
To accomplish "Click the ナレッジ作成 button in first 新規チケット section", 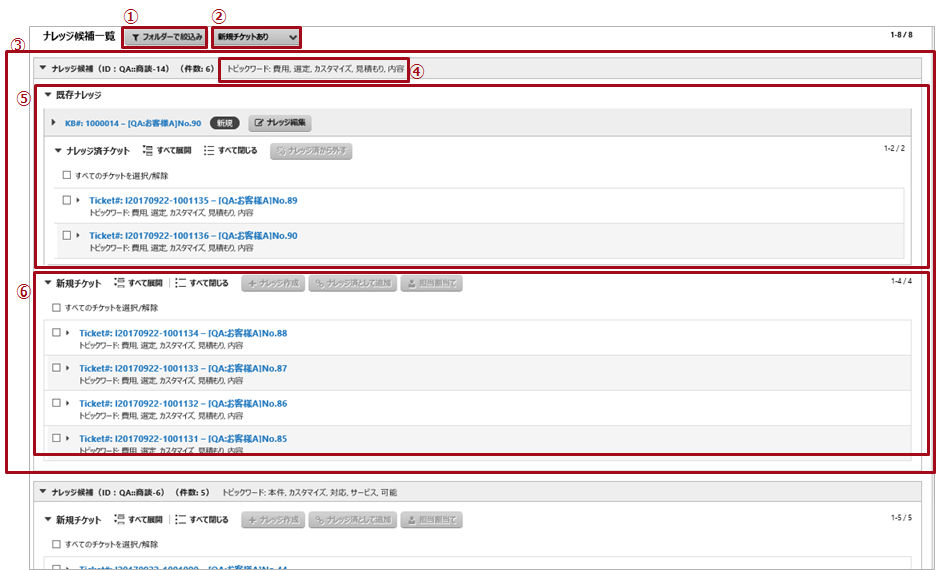I will point(273,284).
